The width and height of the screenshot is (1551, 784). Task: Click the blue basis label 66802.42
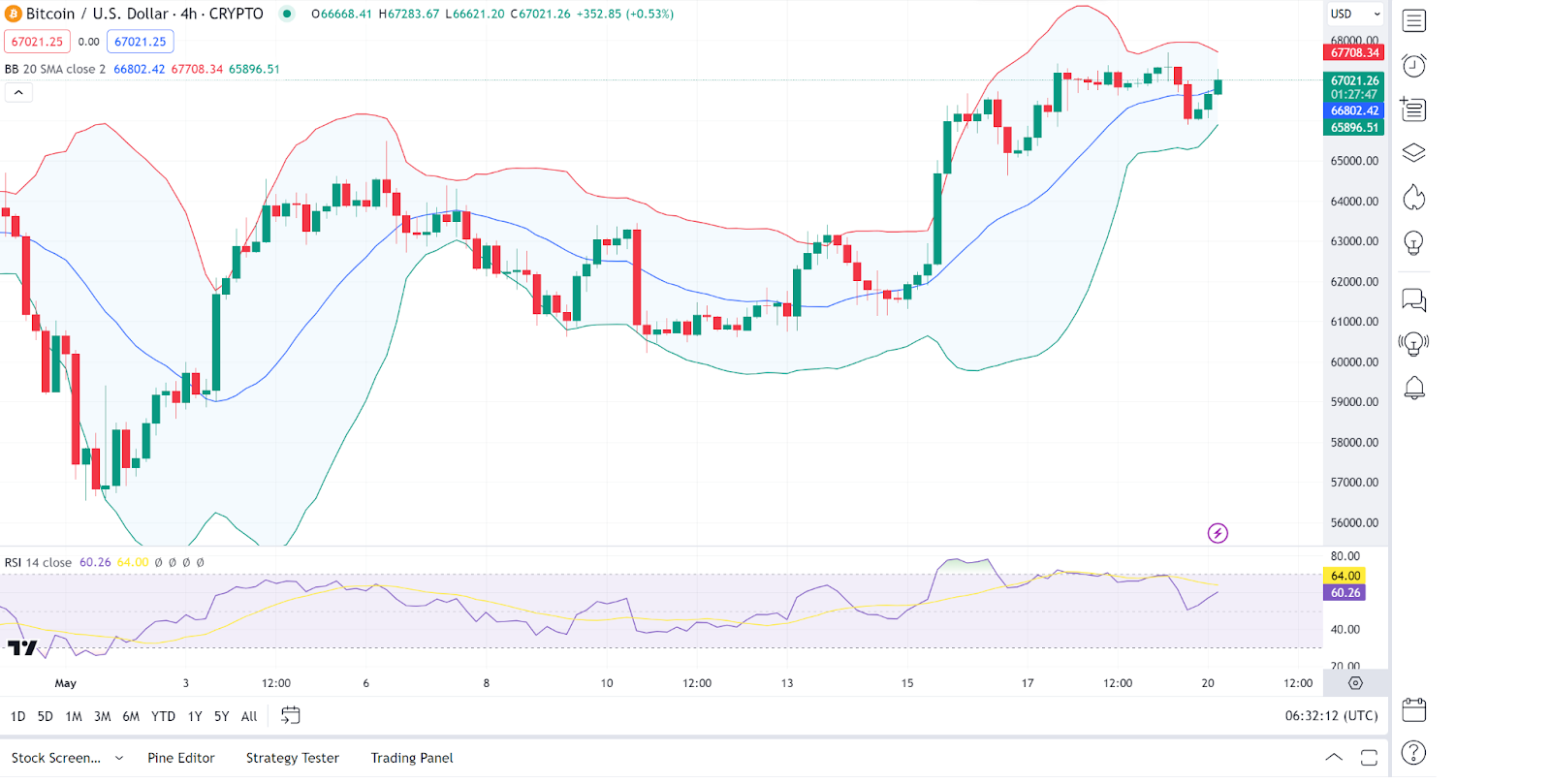click(1353, 110)
